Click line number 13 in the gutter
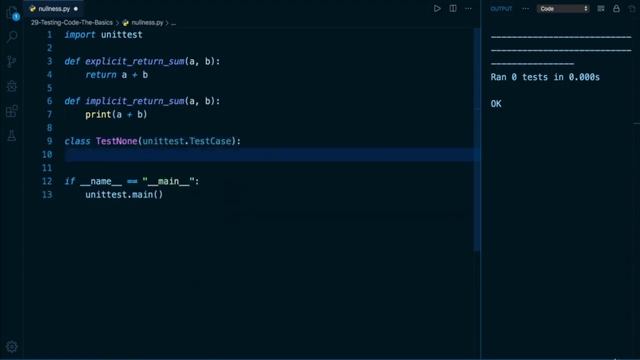Viewport: 640px width, 360px height. (x=47, y=195)
